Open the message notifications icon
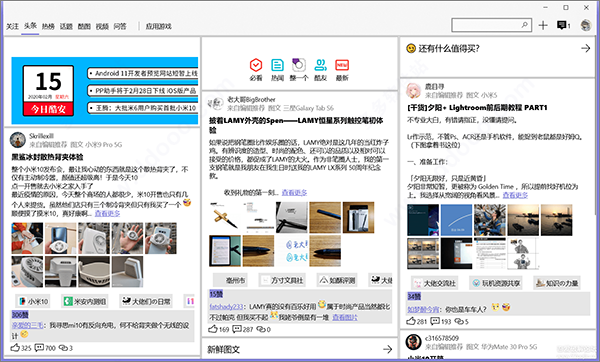 point(562,25)
